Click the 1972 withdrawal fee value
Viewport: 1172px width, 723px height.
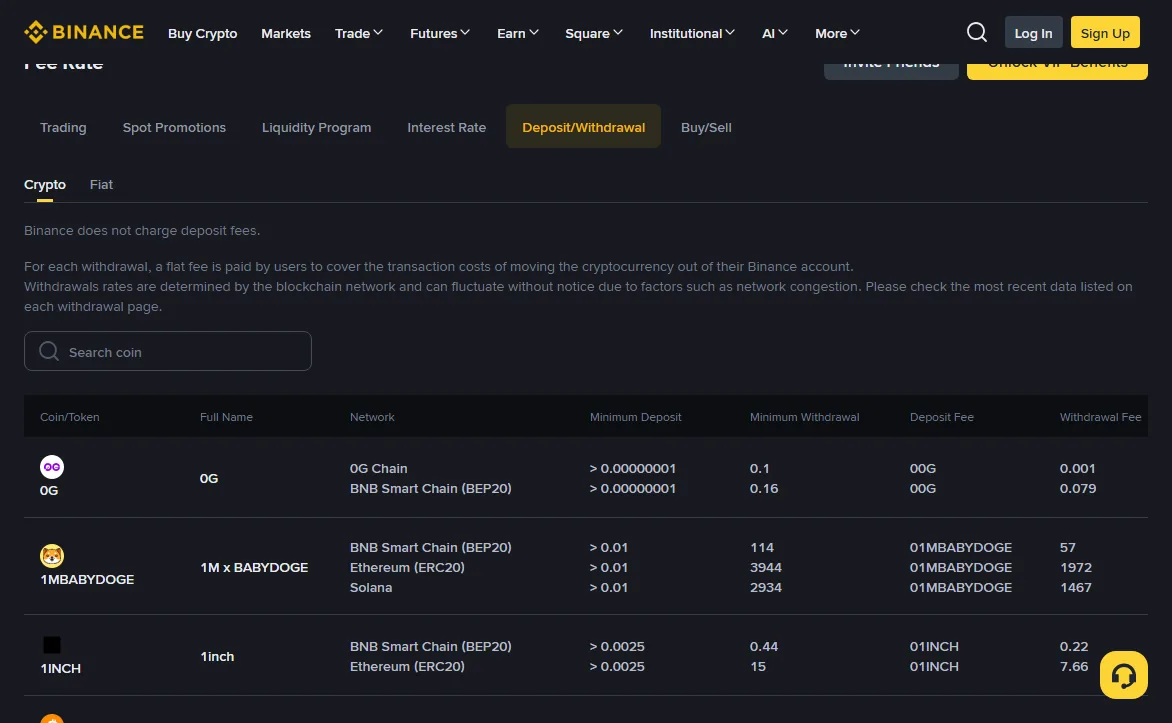[x=1076, y=567]
